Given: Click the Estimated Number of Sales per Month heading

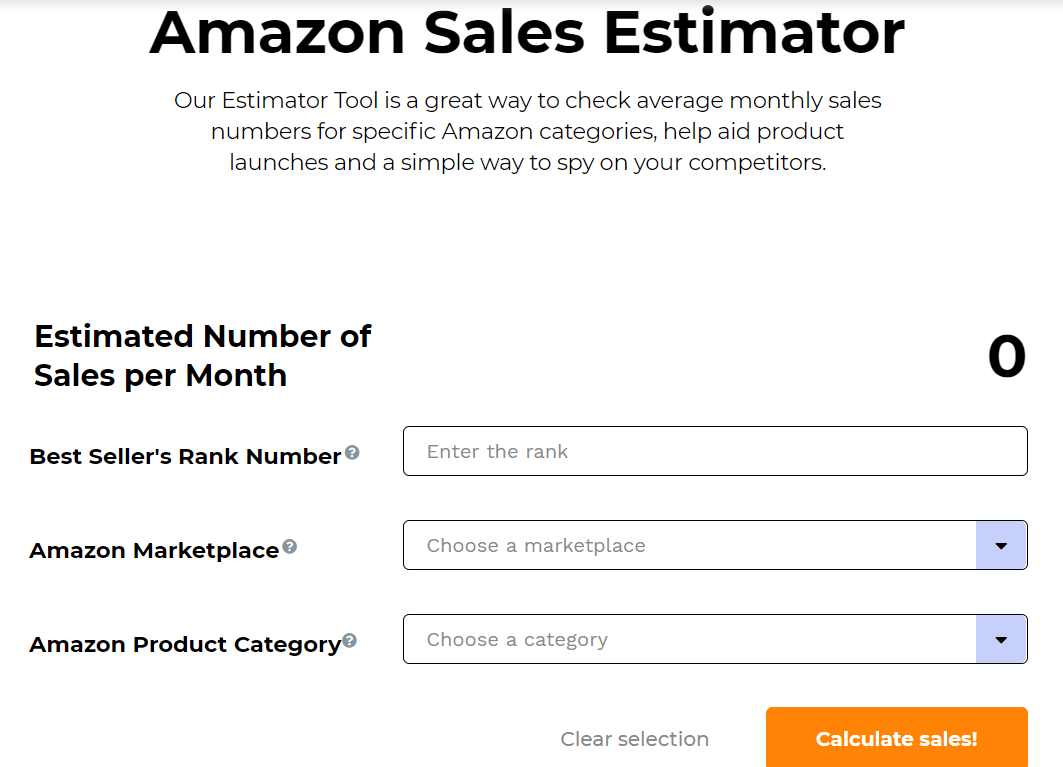Looking at the screenshot, I should tap(202, 356).
